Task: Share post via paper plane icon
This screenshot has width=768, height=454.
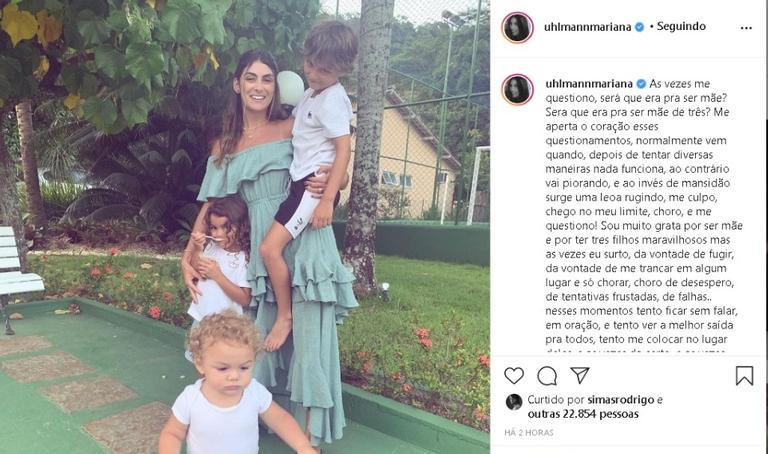Action: tap(579, 375)
